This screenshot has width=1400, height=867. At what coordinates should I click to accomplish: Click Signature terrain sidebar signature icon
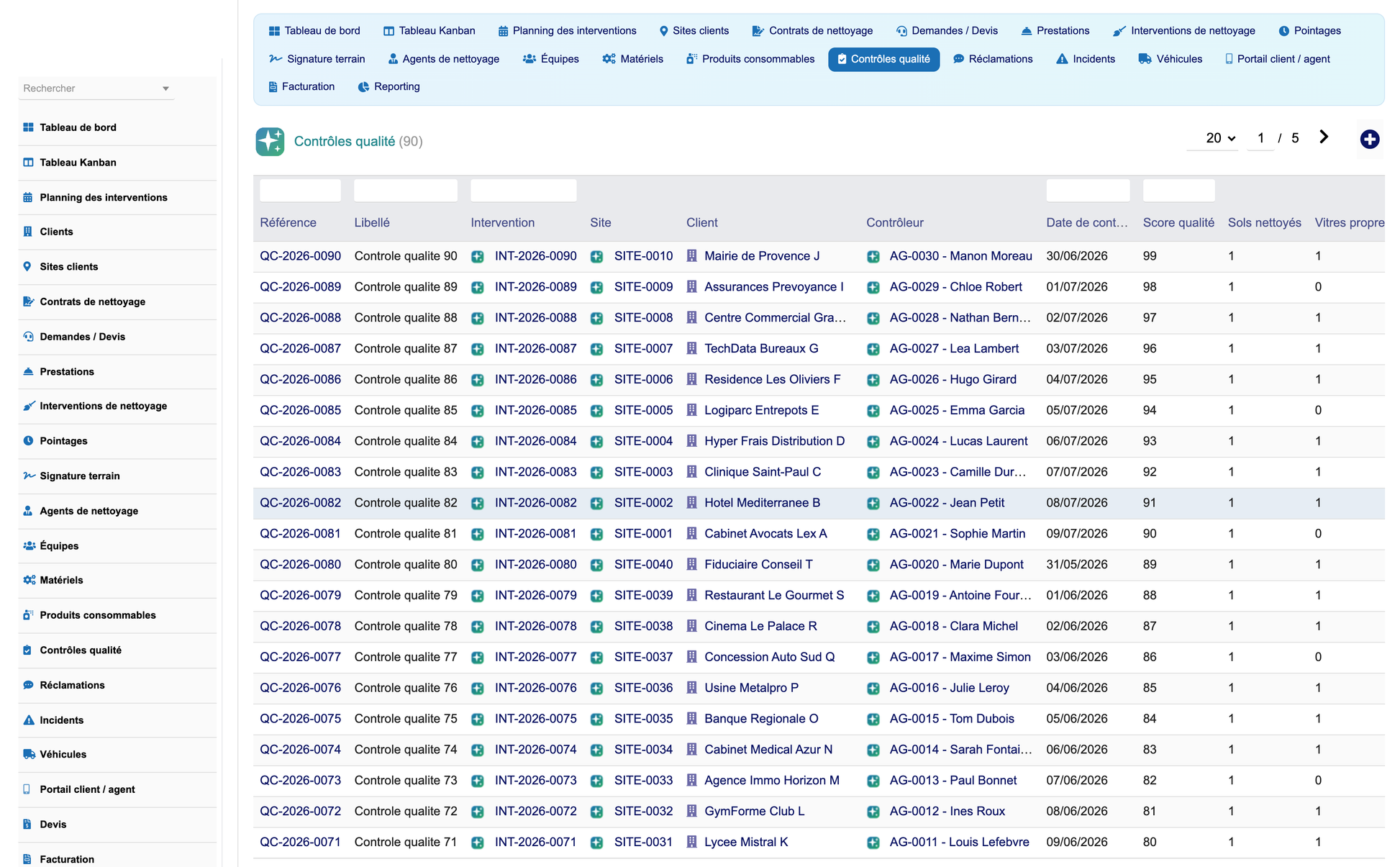[29, 476]
